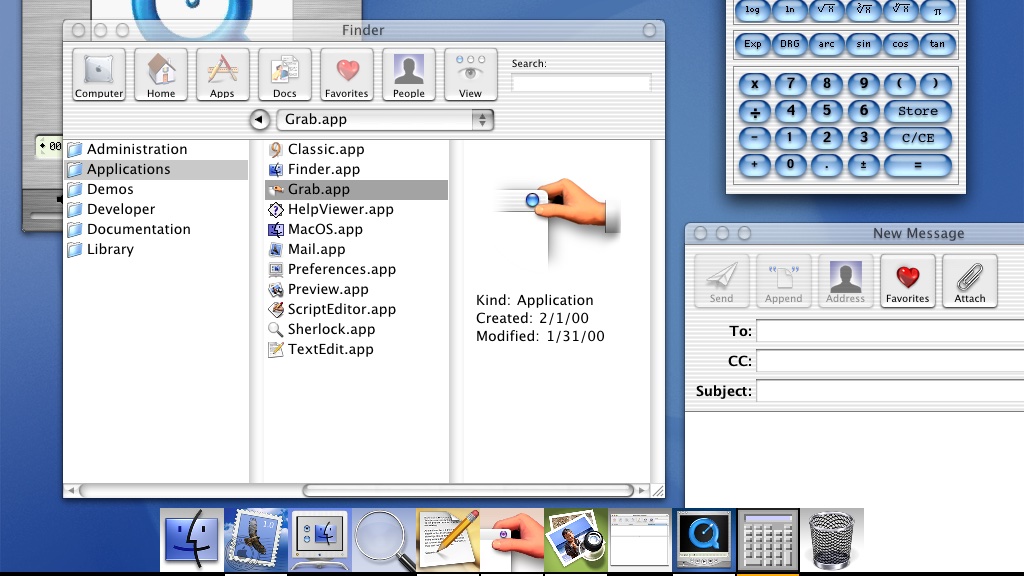Open Address in New Message toolbar
The width and height of the screenshot is (1024, 576).
(845, 281)
